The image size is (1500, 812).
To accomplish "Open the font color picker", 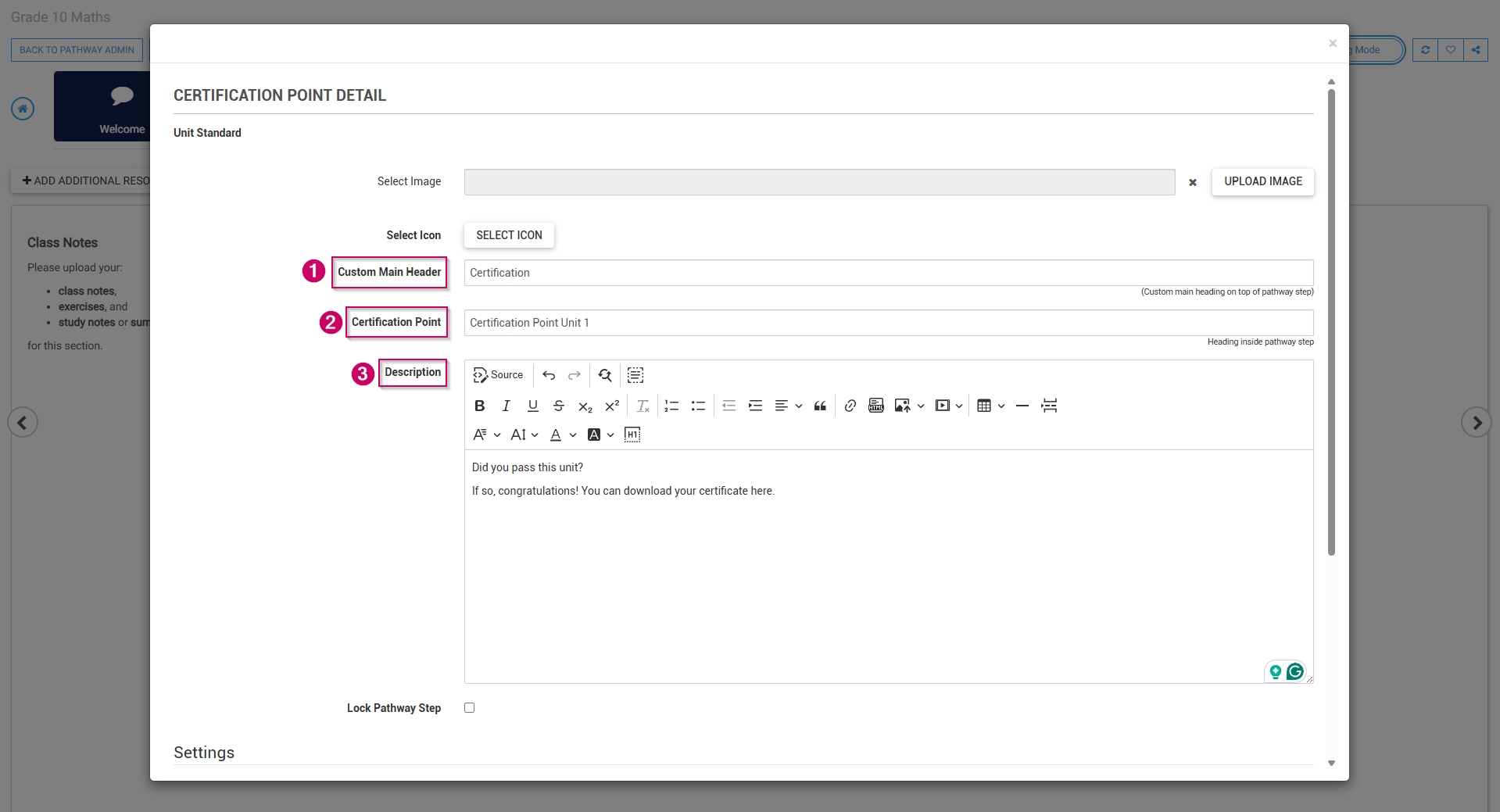I will tap(563, 435).
